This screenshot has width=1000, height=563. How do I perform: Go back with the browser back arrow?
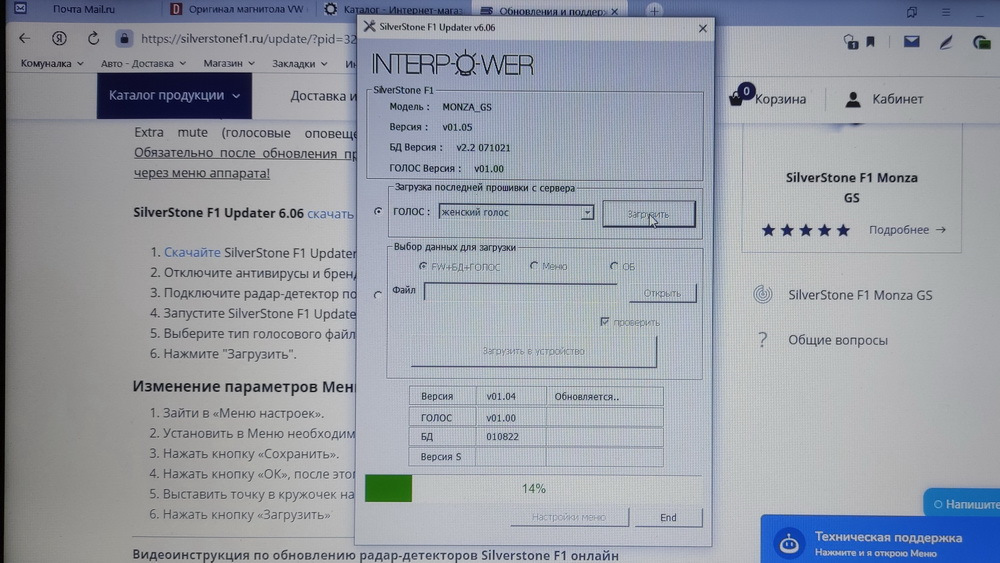click(x=24, y=38)
